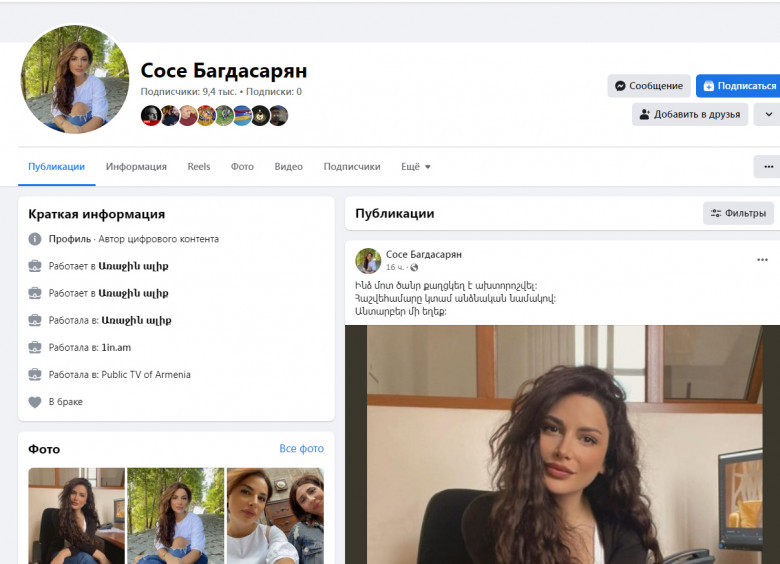Click the Сообщение messenger button

coord(649,86)
